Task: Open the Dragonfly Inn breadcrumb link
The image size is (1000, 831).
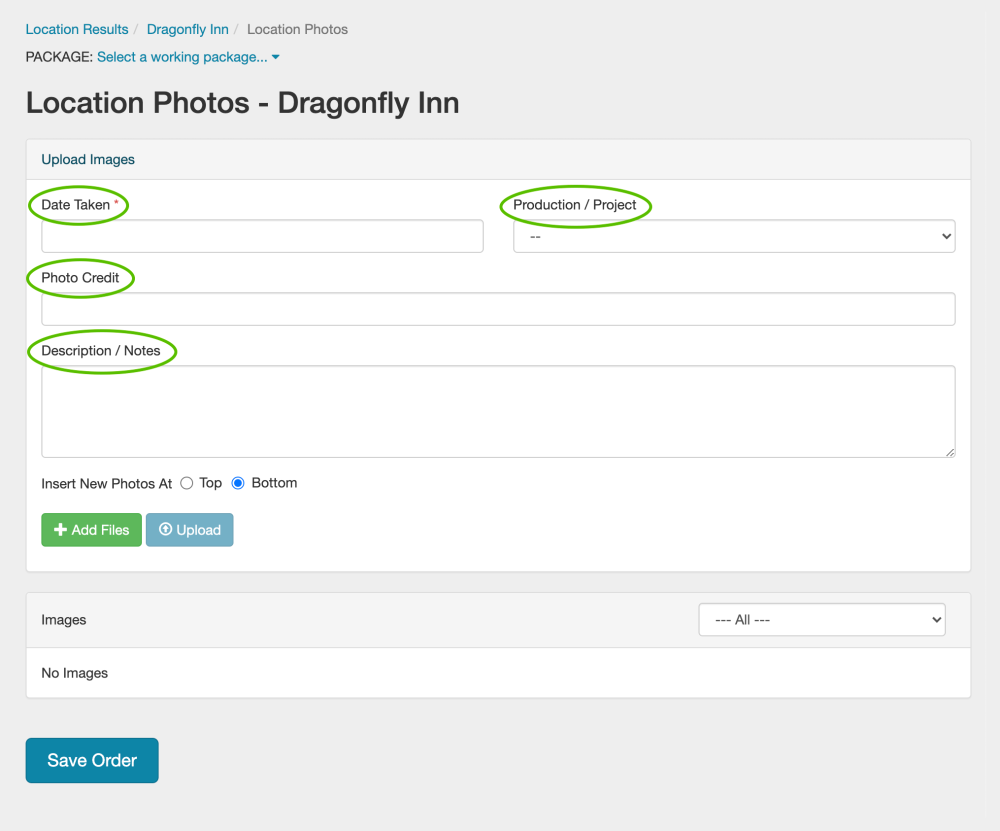Action: [188, 29]
